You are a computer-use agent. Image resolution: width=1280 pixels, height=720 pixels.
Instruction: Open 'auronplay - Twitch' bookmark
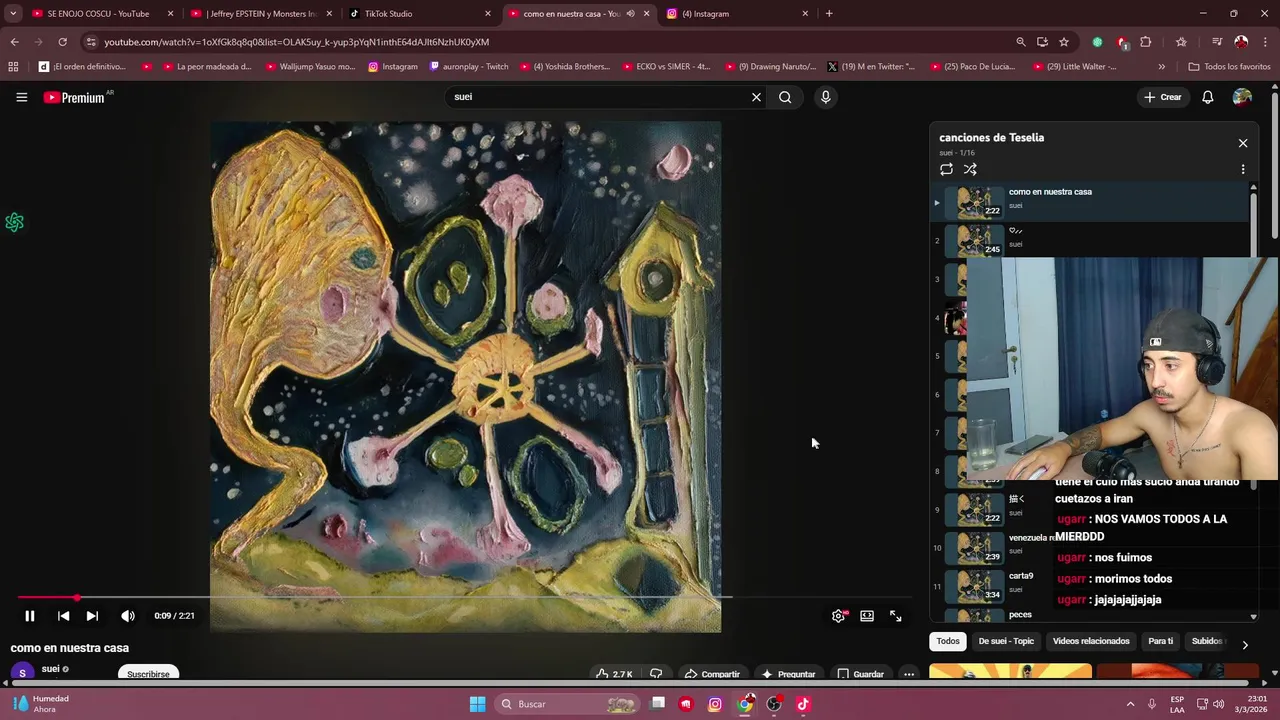(x=469, y=67)
